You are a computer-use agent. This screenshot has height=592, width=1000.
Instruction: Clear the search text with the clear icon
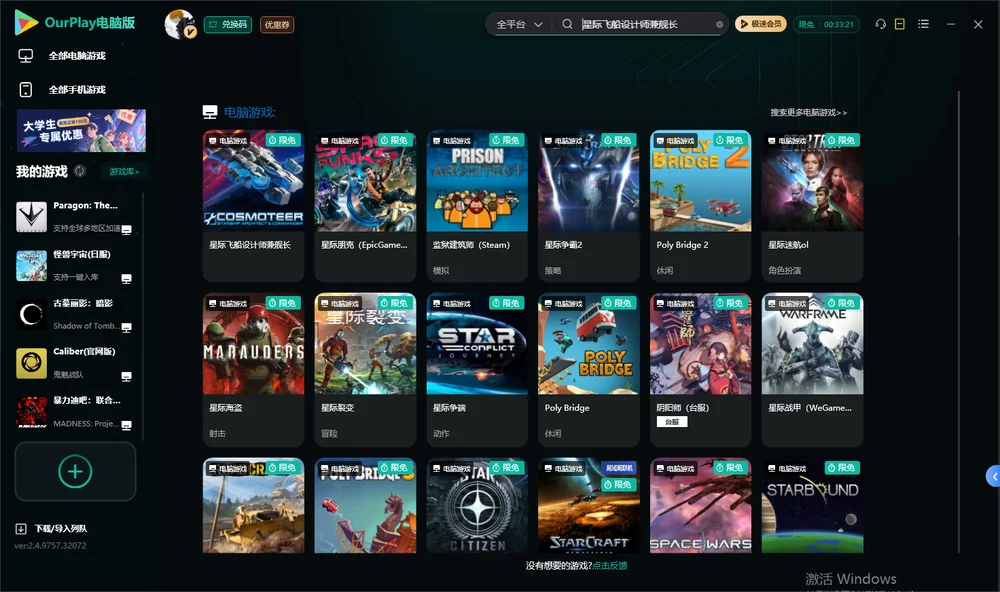coord(719,25)
